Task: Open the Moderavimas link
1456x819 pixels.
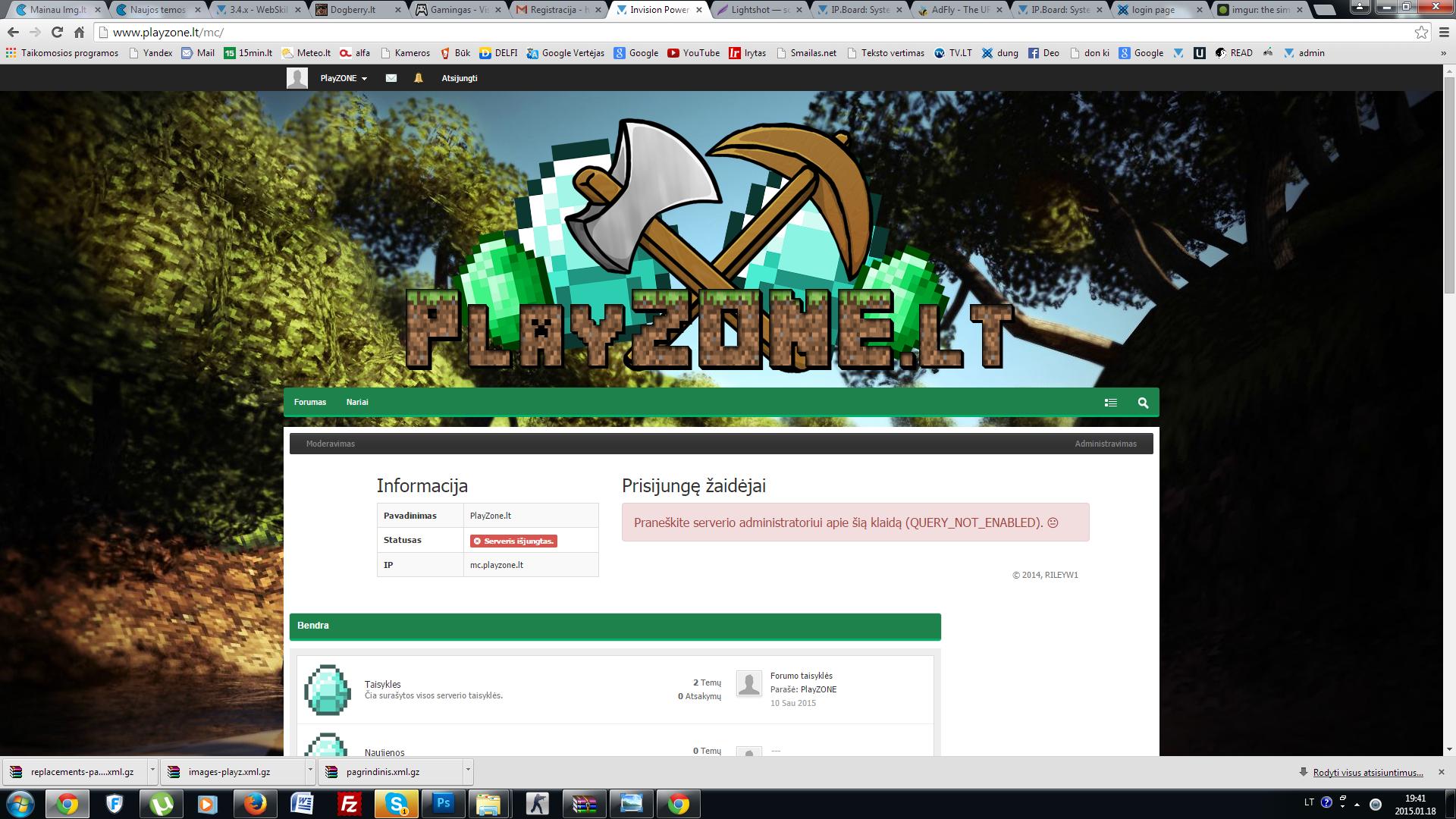Action: pos(331,444)
